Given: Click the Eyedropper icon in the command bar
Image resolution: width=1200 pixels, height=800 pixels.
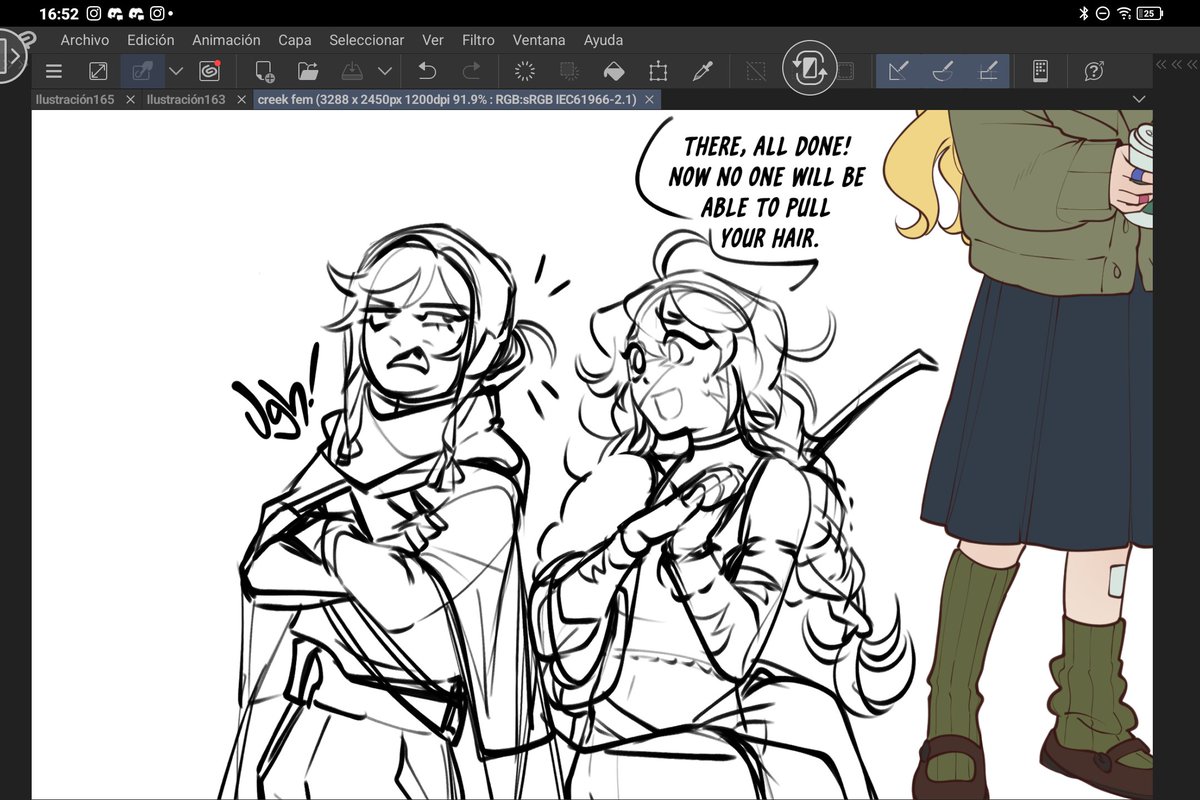Looking at the screenshot, I should (x=702, y=71).
